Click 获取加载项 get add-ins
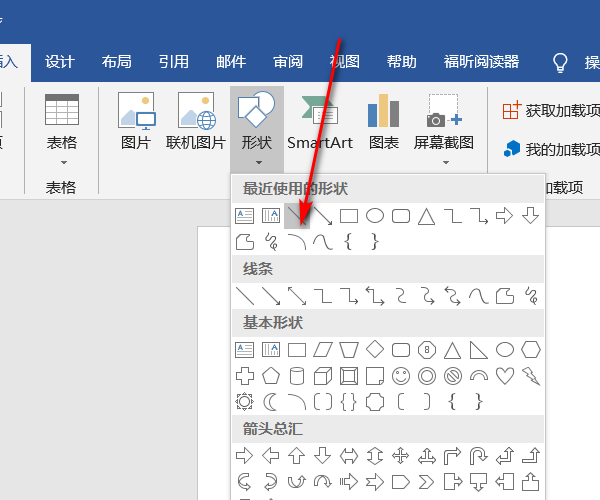The image size is (600, 500). (x=551, y=110)
